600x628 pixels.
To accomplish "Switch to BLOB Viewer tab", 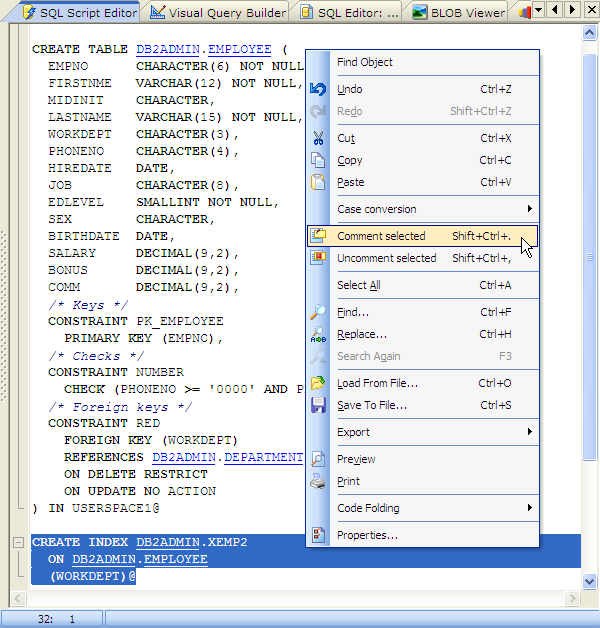I will point(459,12).
